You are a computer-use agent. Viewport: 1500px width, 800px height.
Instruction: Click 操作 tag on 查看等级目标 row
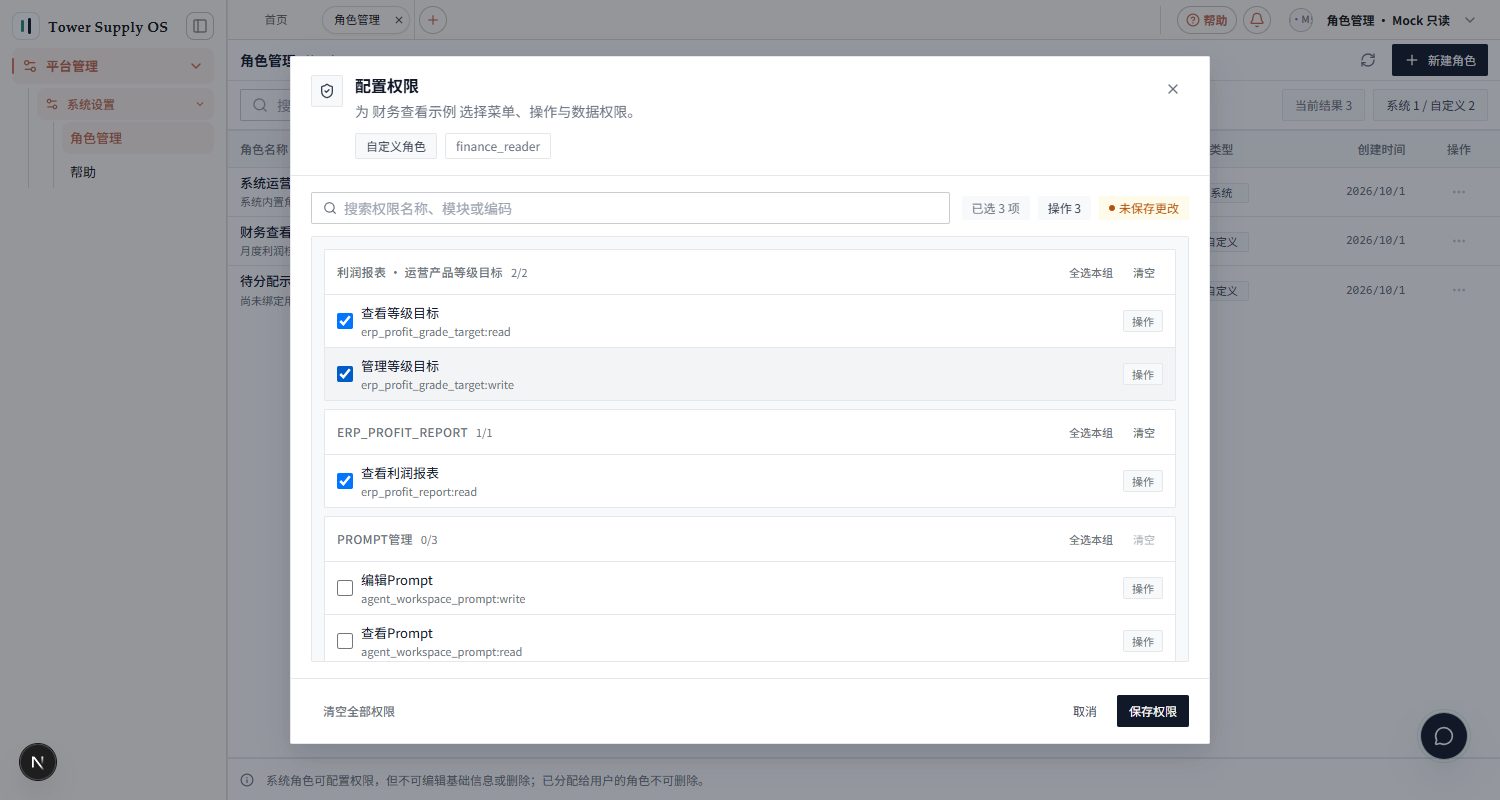pyautogui.click(x=1142, y=321)
